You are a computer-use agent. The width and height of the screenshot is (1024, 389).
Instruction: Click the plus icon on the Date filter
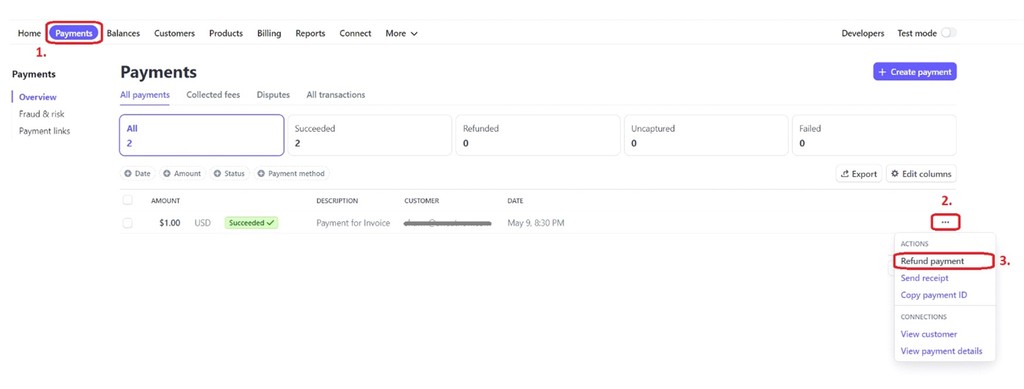[128, 174]
